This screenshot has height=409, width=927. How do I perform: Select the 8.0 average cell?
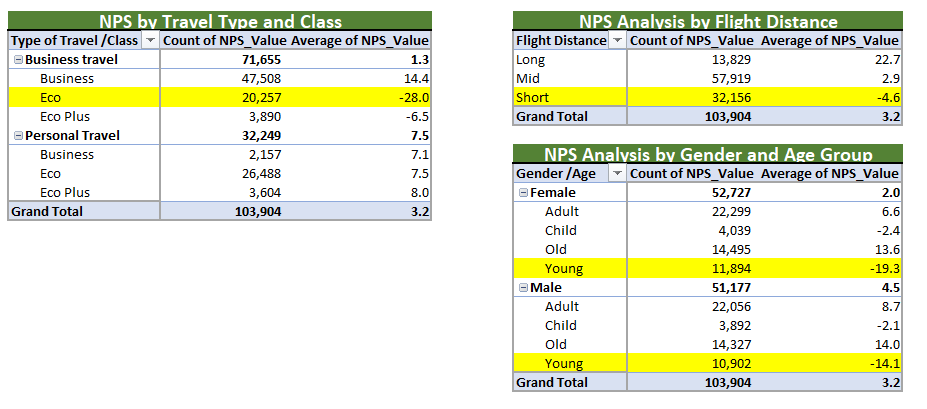point(420,193)
